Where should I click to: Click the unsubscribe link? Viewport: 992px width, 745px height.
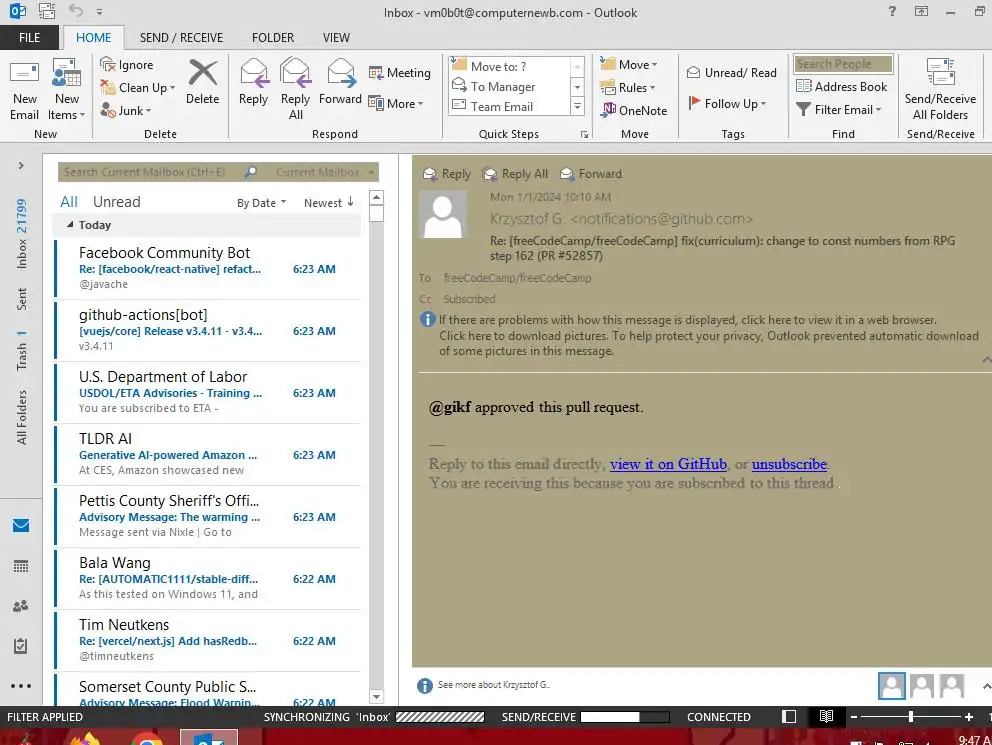[x=789, y=464]
